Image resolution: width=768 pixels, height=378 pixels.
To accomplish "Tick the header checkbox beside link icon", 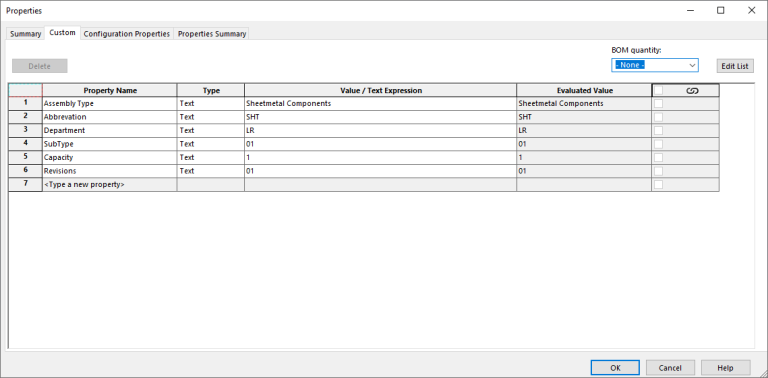I will click(x=659, y=90).
